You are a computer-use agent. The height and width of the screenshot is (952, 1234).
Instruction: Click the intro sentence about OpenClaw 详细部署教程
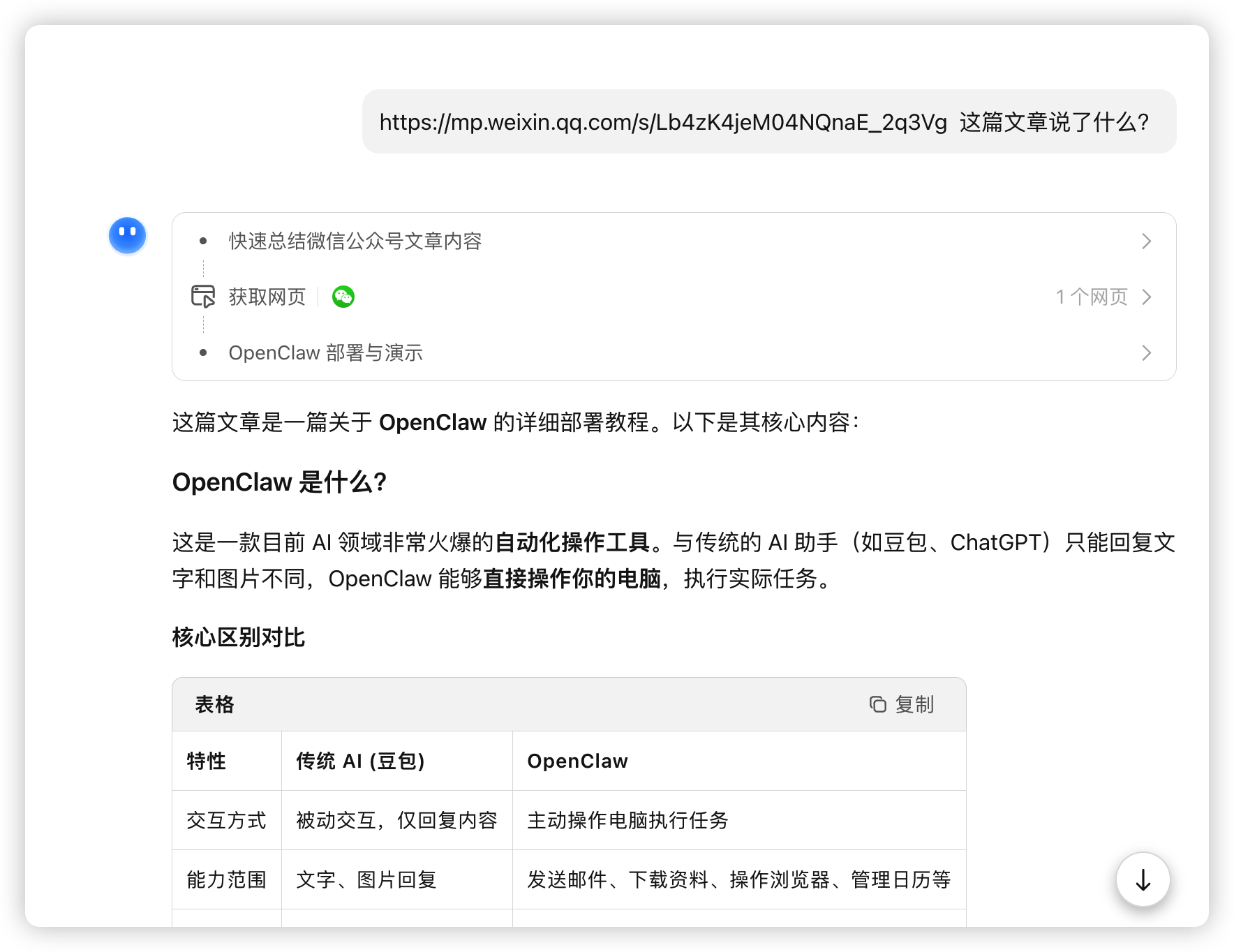tap(516, 422)
